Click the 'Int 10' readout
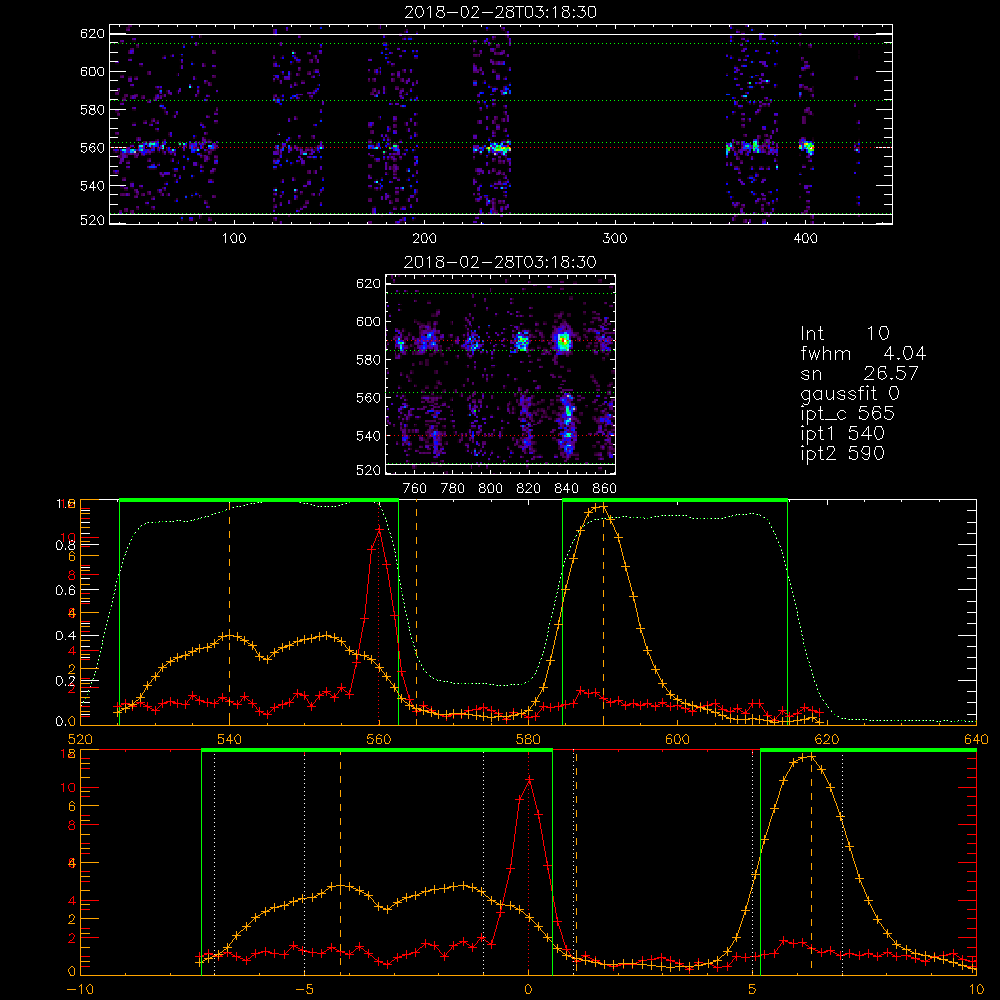 pos(844,333)
